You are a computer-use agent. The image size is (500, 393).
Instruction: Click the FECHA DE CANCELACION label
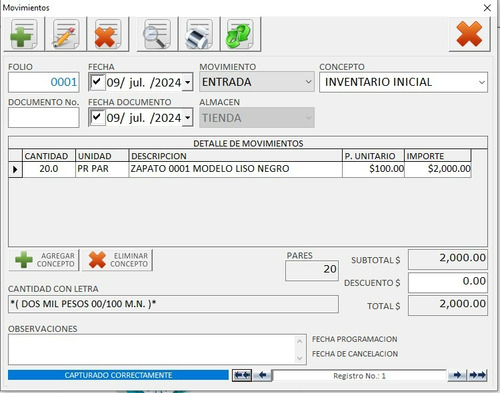[x=355, y=354]
